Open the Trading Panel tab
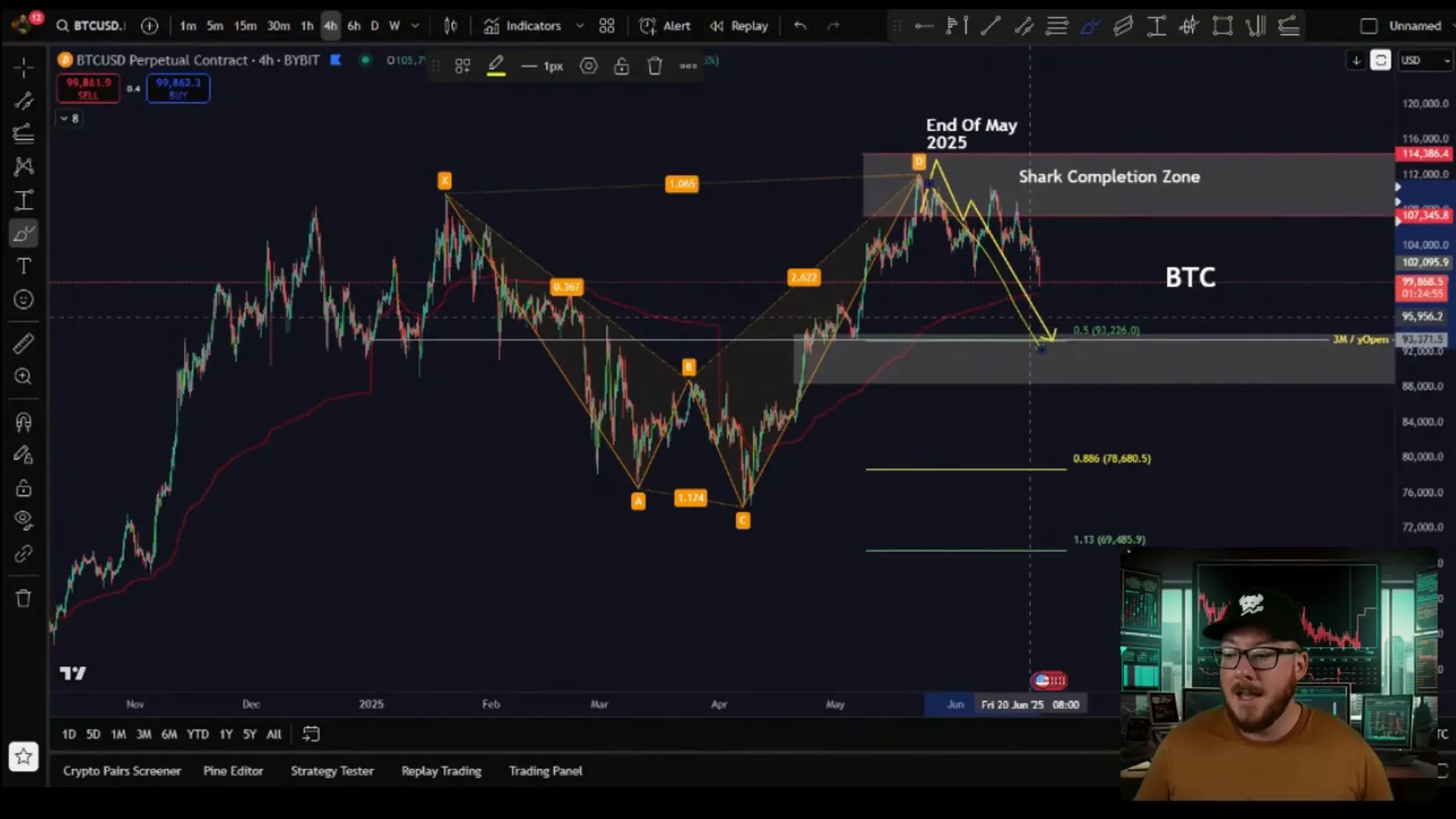Viewport: 1456px width, 819px height. click(x=545, y=770)
